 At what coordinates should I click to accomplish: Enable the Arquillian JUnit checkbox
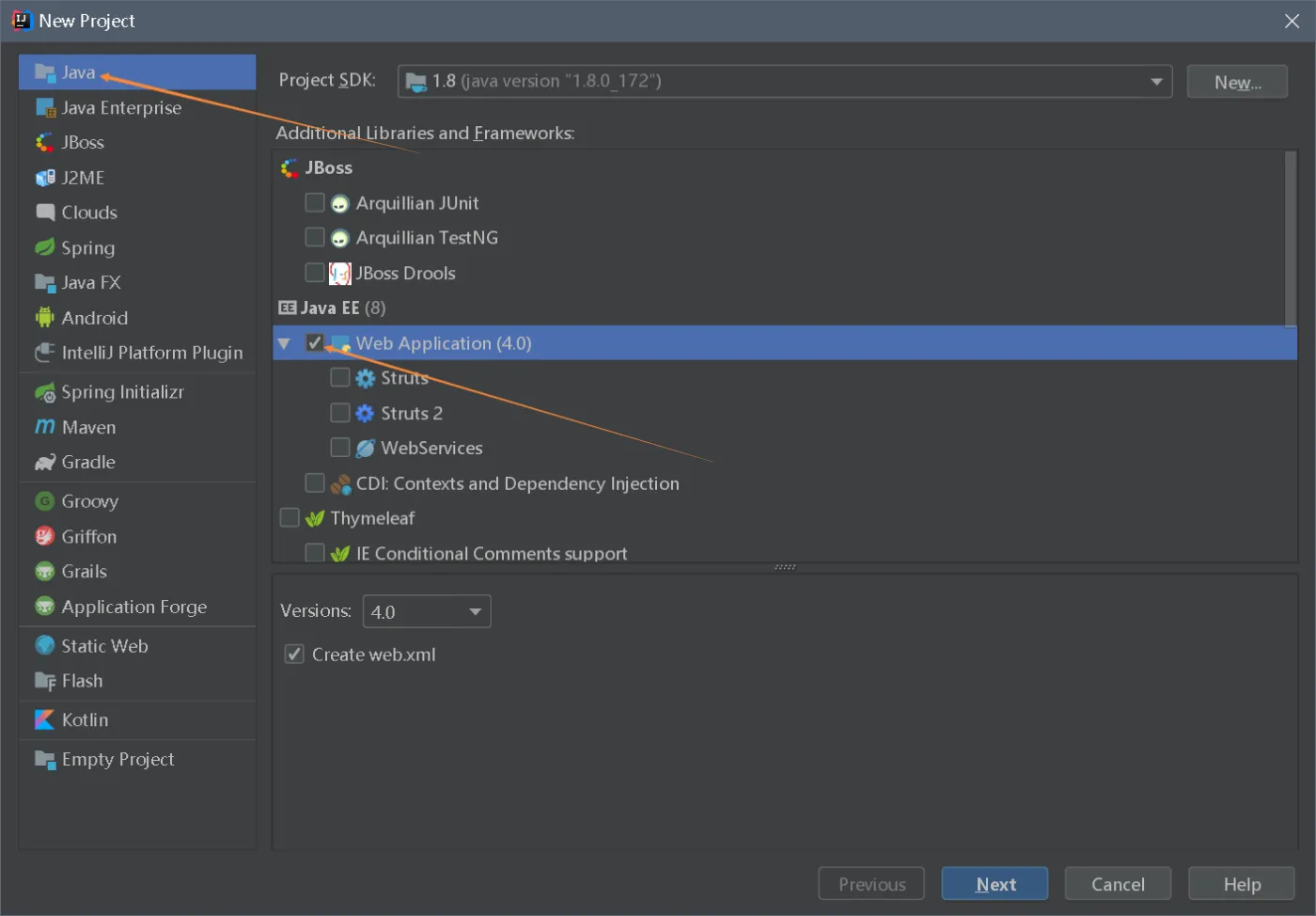(315, 202)
